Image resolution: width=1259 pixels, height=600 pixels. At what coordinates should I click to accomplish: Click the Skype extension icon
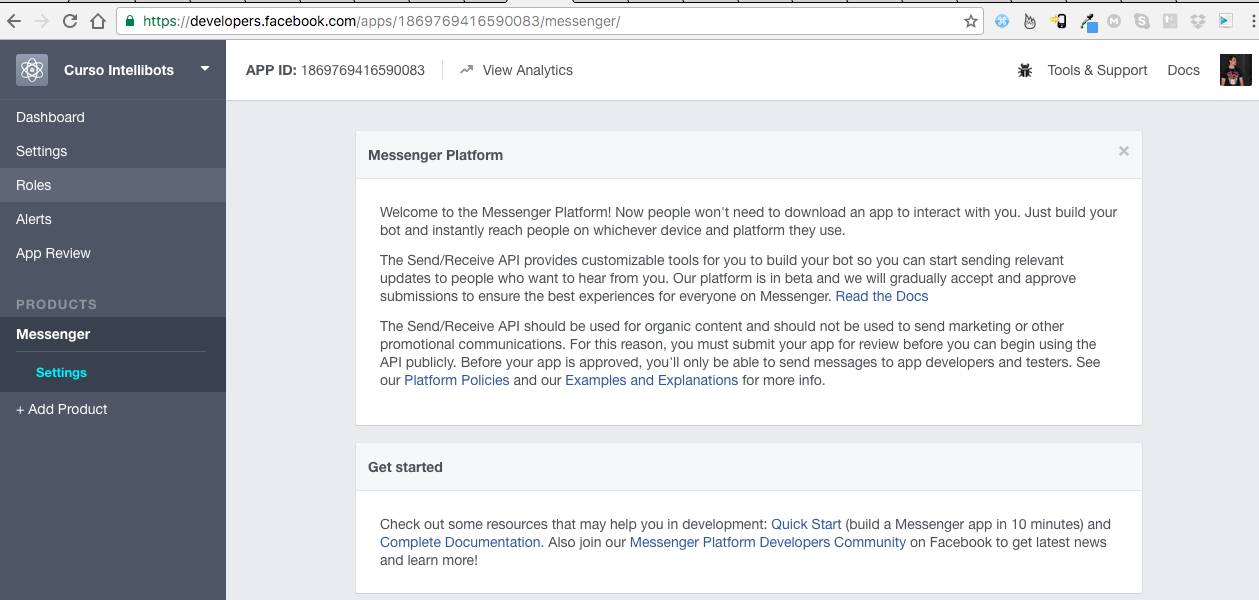coord(1143,20)
